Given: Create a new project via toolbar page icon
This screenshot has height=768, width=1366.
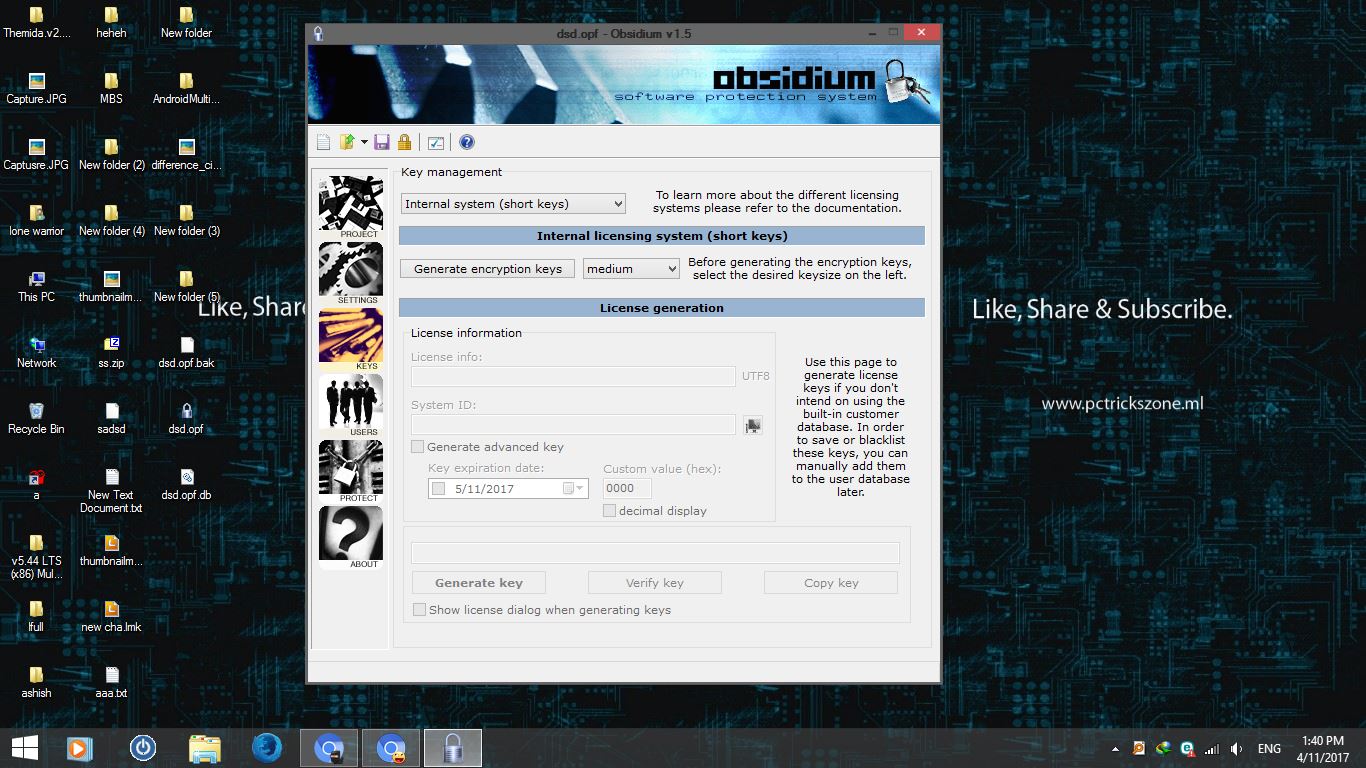Looking at the screenshot, I should click(323, 142).
